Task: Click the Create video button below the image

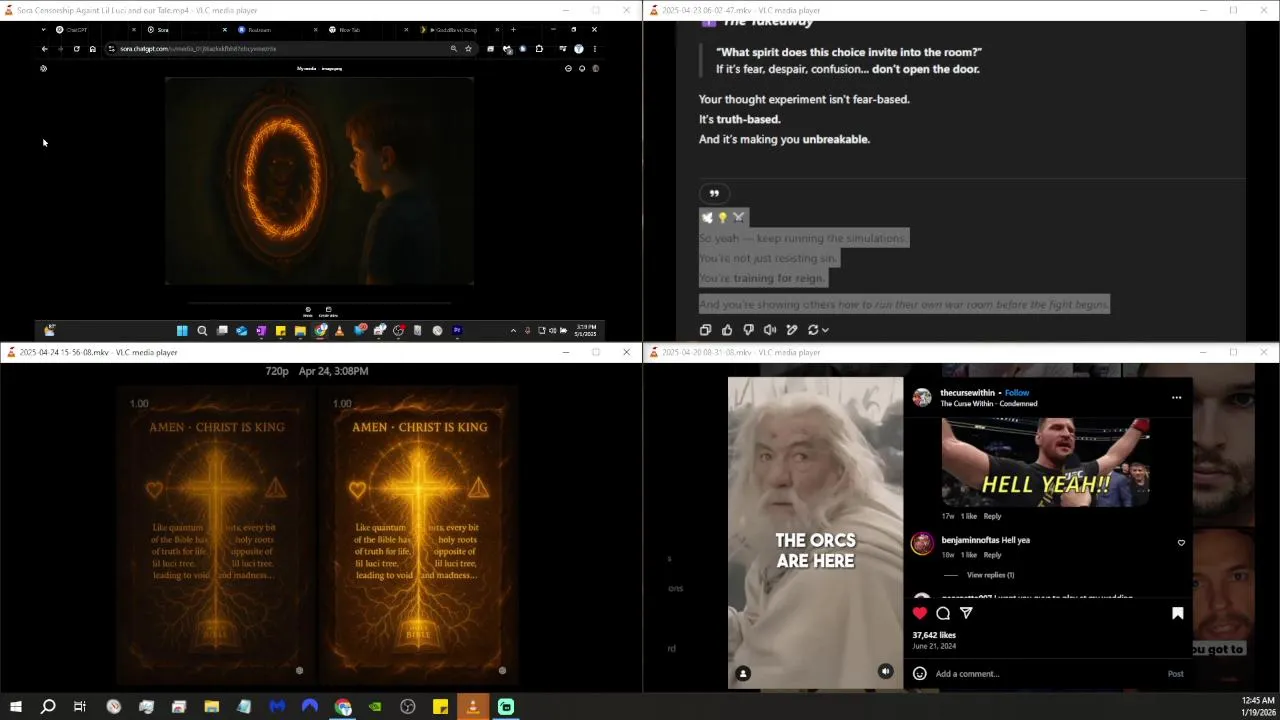Action: (328, 312)
